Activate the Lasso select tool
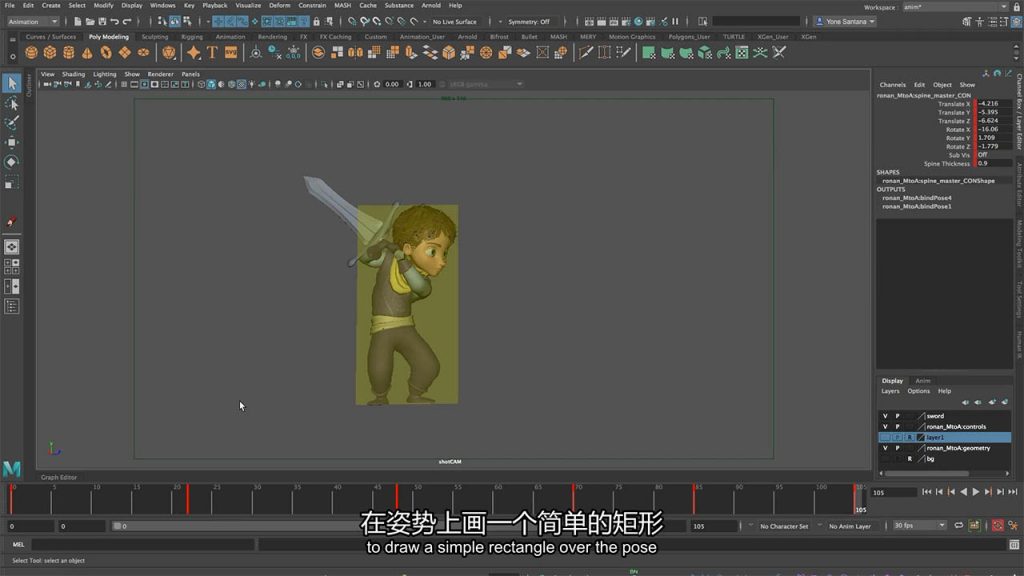The image size is (1024, 576). (x=12, y=104)
